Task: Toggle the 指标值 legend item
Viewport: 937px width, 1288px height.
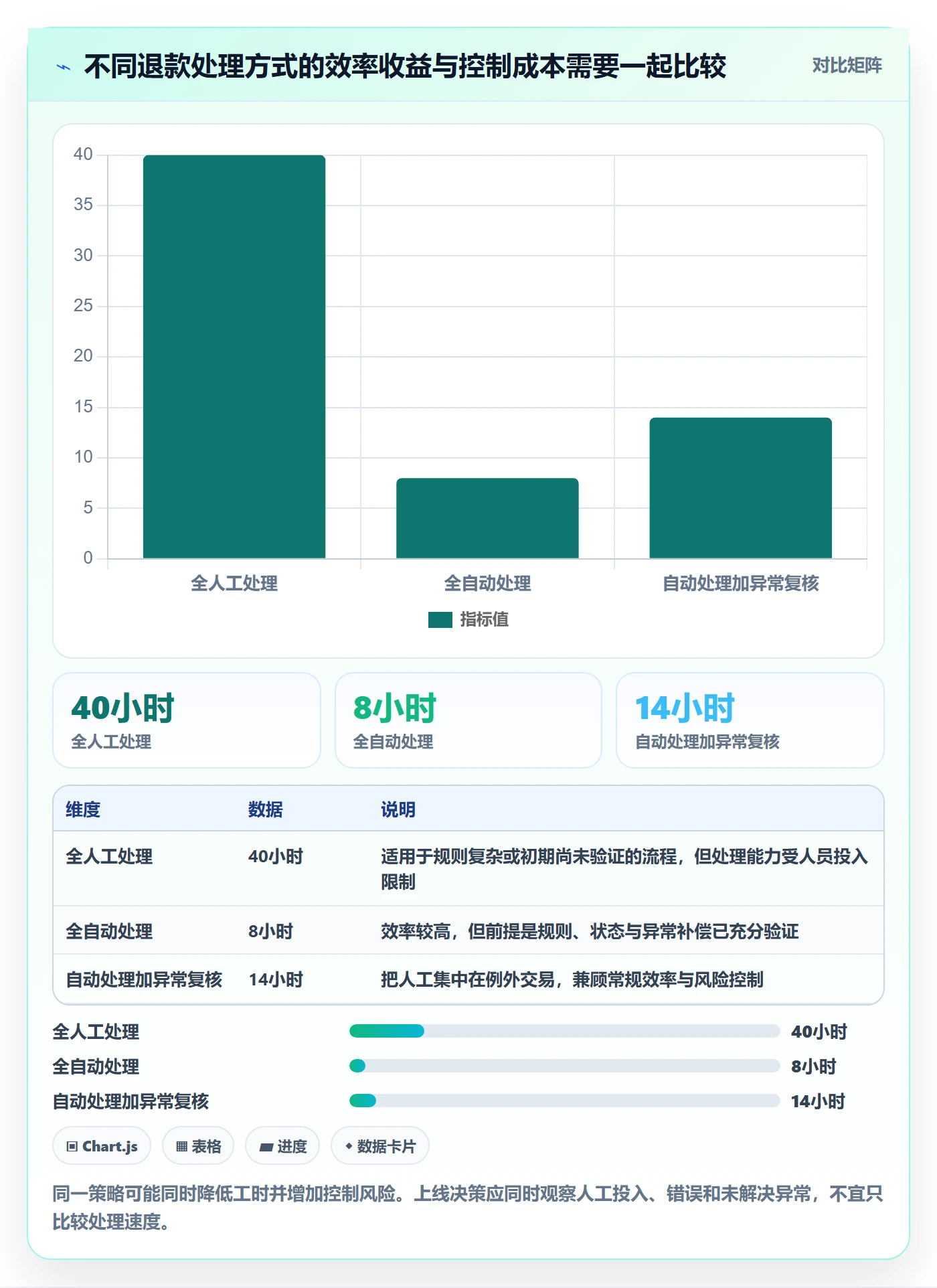Action: [x=468, y=619]
